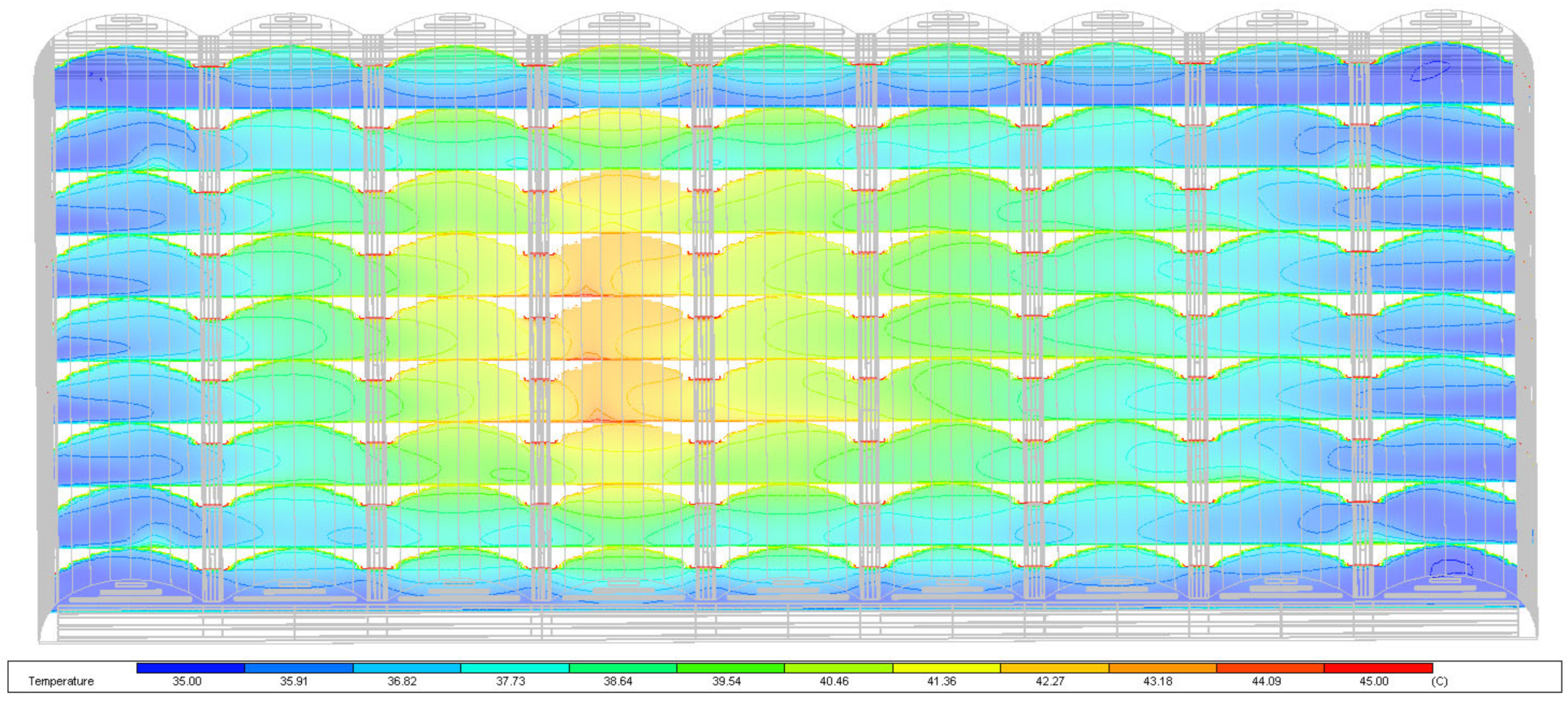Click the red 45.00 legend color band

[x=1378, y=668]
